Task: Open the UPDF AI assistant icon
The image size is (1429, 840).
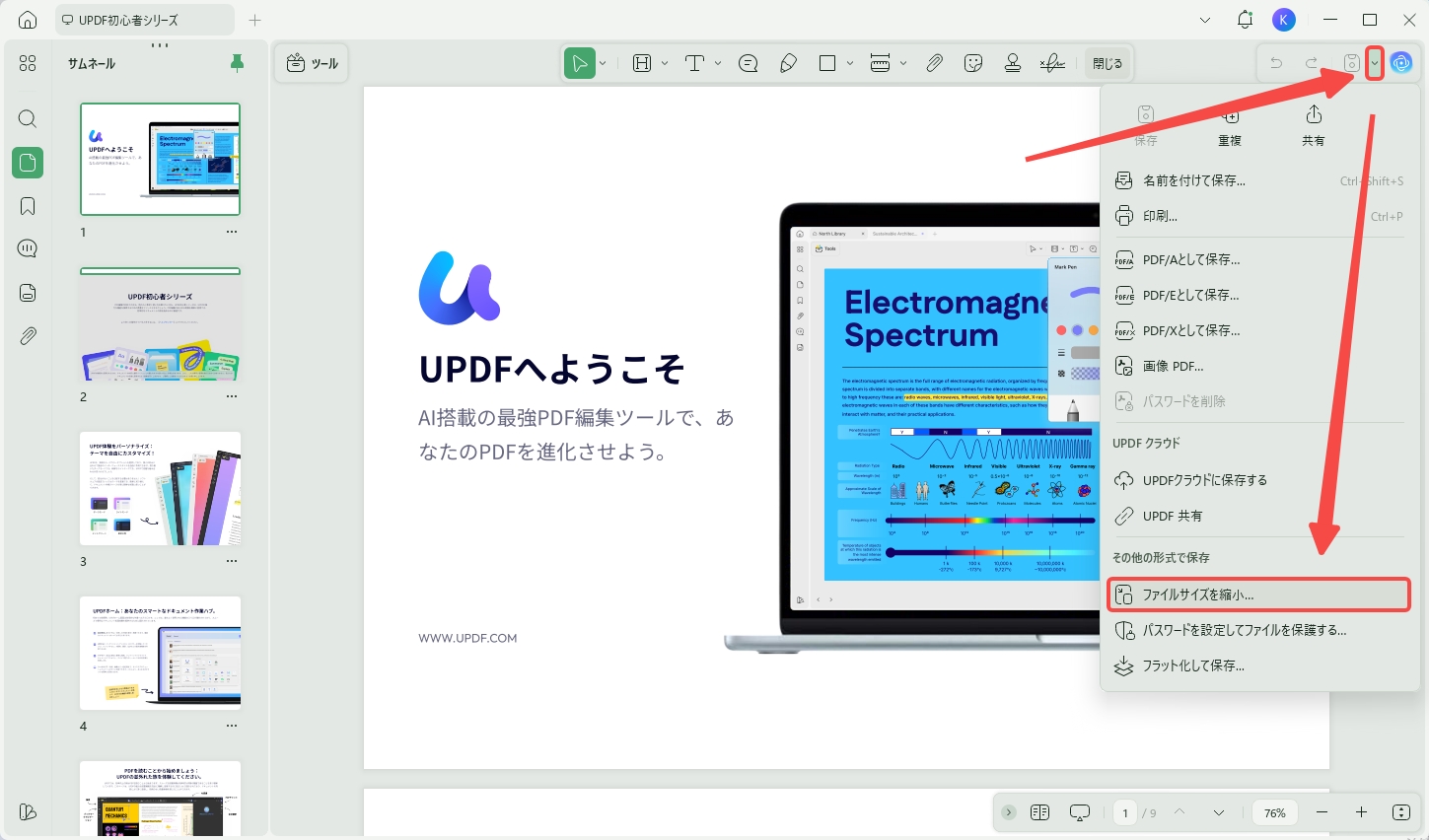Action: click(1400, 63)
